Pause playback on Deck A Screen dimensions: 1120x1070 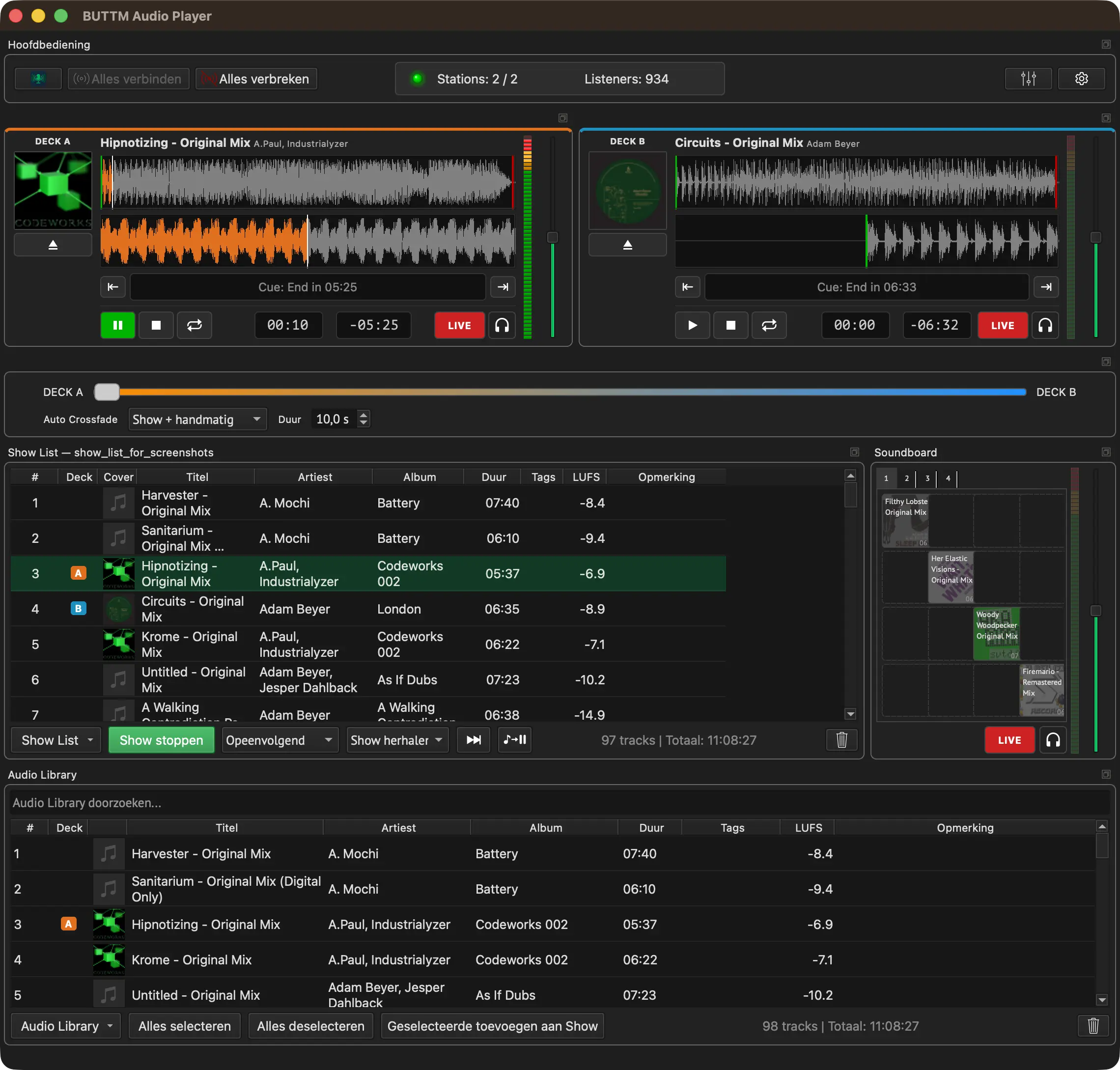tap(118, 325)
